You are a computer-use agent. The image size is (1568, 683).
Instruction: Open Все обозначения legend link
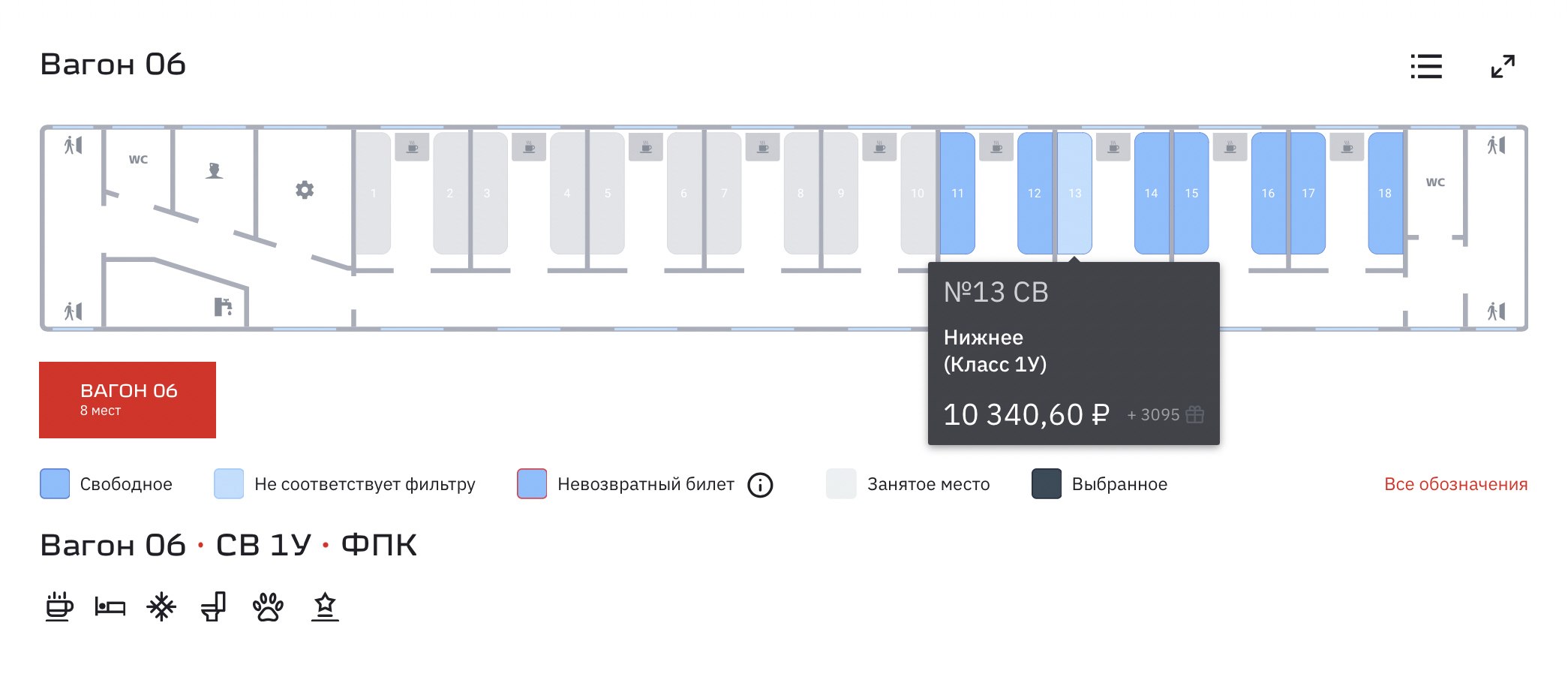(1455, 485)
